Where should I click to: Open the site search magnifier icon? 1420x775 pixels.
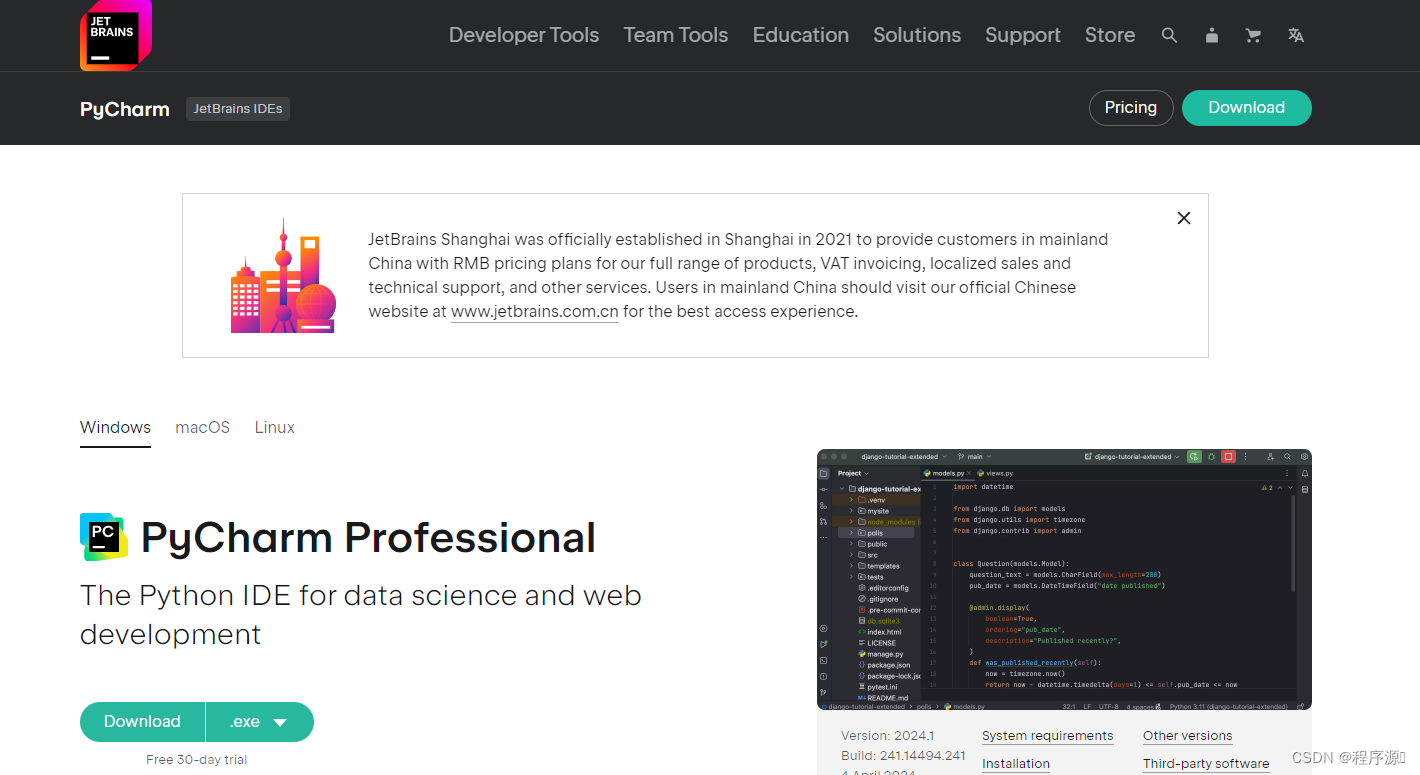1169,35
